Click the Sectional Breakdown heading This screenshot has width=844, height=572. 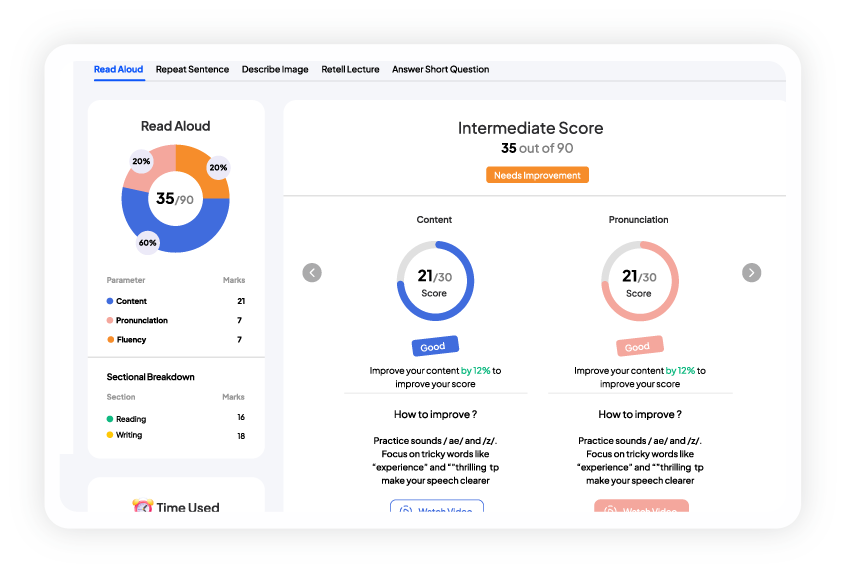(x=150, y=377)
